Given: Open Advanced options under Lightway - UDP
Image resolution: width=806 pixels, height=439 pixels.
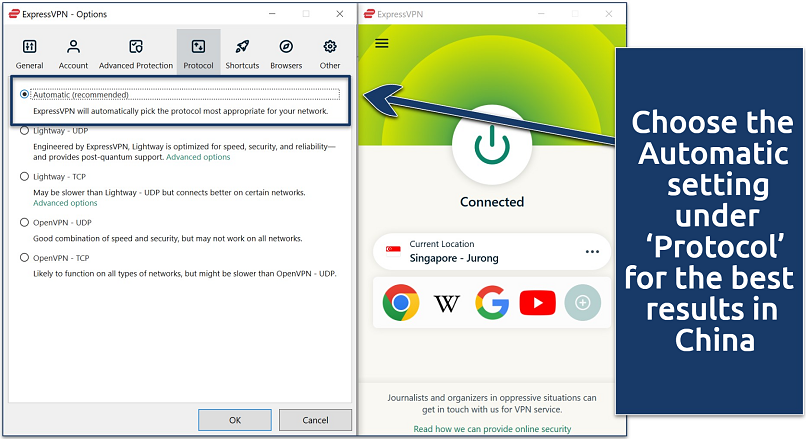Looking at the screenshot, I should 198,157.
